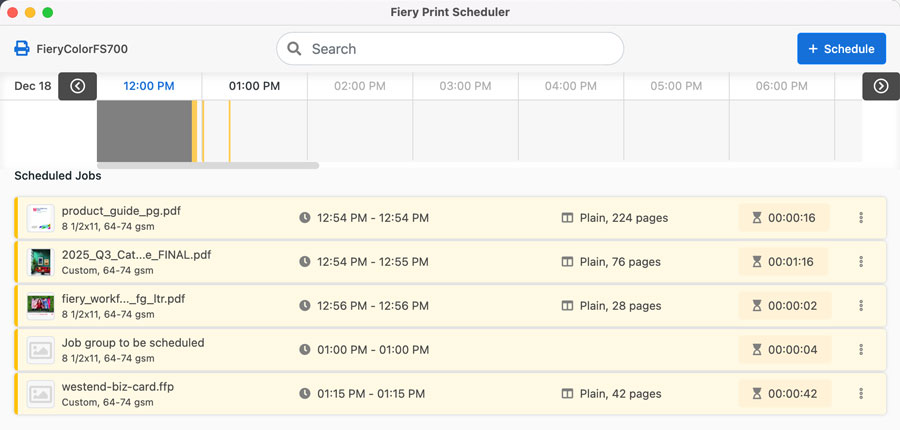This screenshot has height=430, width=900.
Task: Click the clock icon on product_guide_pg.pdf row
Action: pyautogui.click(x=305, y=218)
